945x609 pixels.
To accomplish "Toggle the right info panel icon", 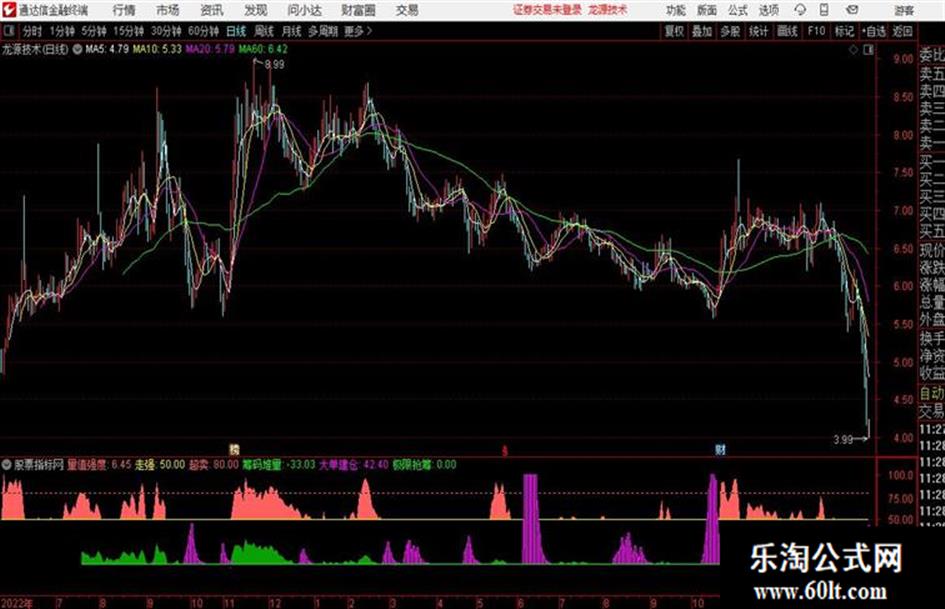I will click(x=868, y=50).
